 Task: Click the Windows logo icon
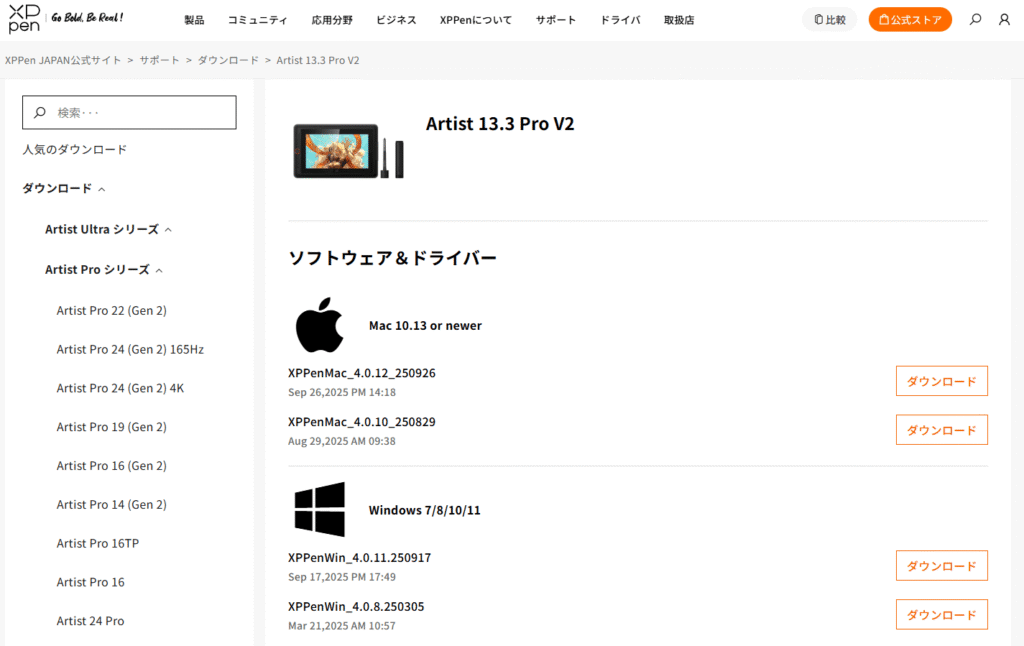[320, 509]
